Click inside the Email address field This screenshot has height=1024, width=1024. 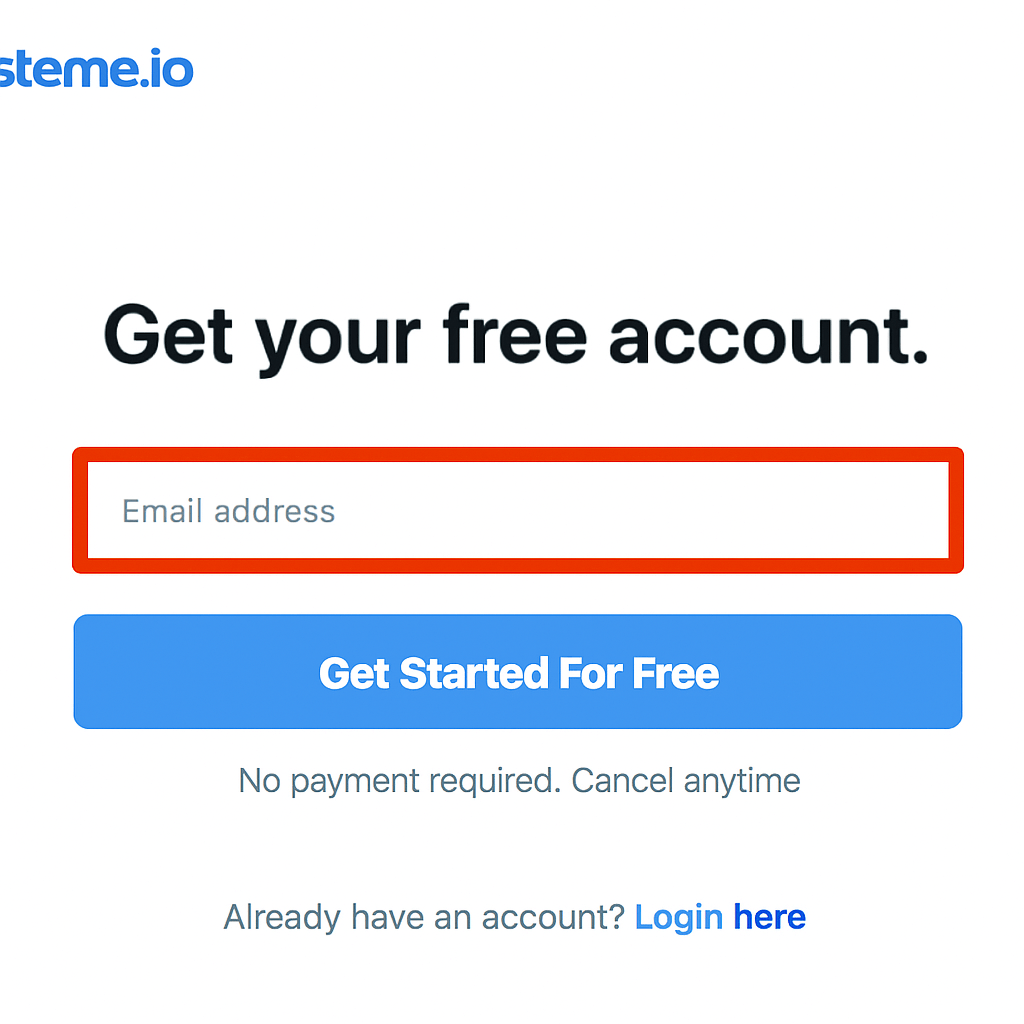(x=518, y=510)
